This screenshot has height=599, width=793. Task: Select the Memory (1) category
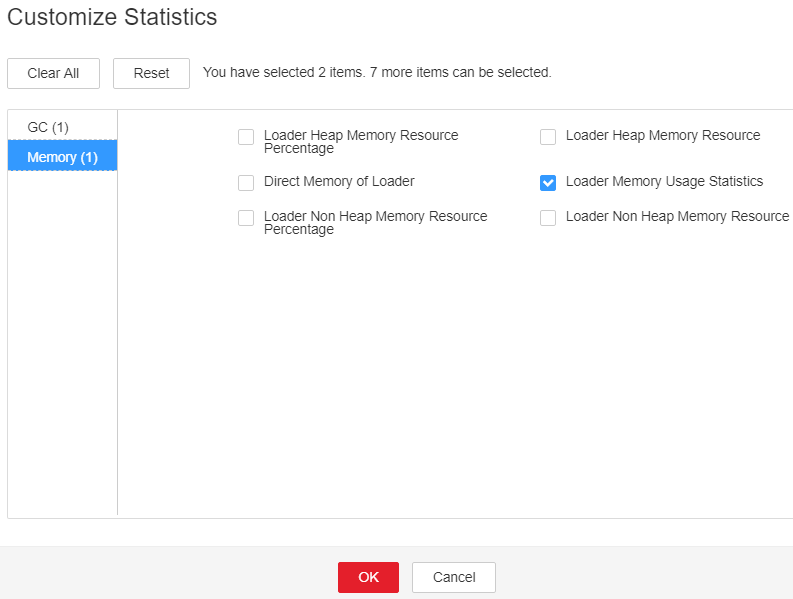pos(62,157)
